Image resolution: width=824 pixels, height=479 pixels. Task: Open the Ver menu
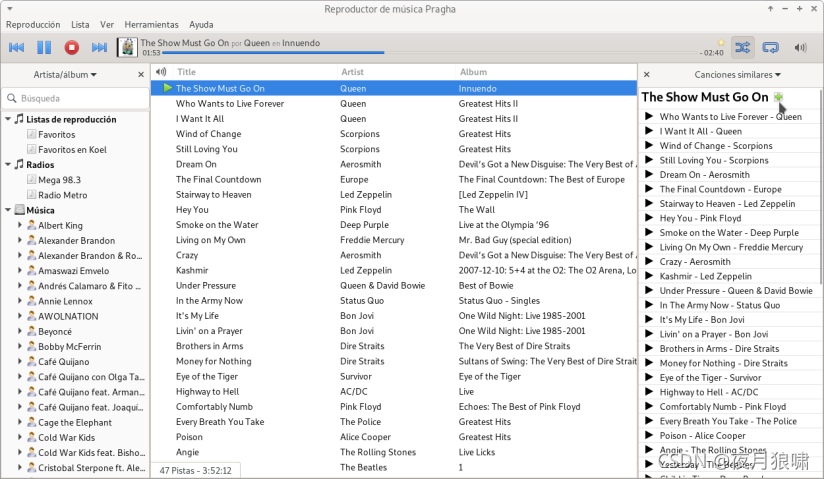pos(107,25)
